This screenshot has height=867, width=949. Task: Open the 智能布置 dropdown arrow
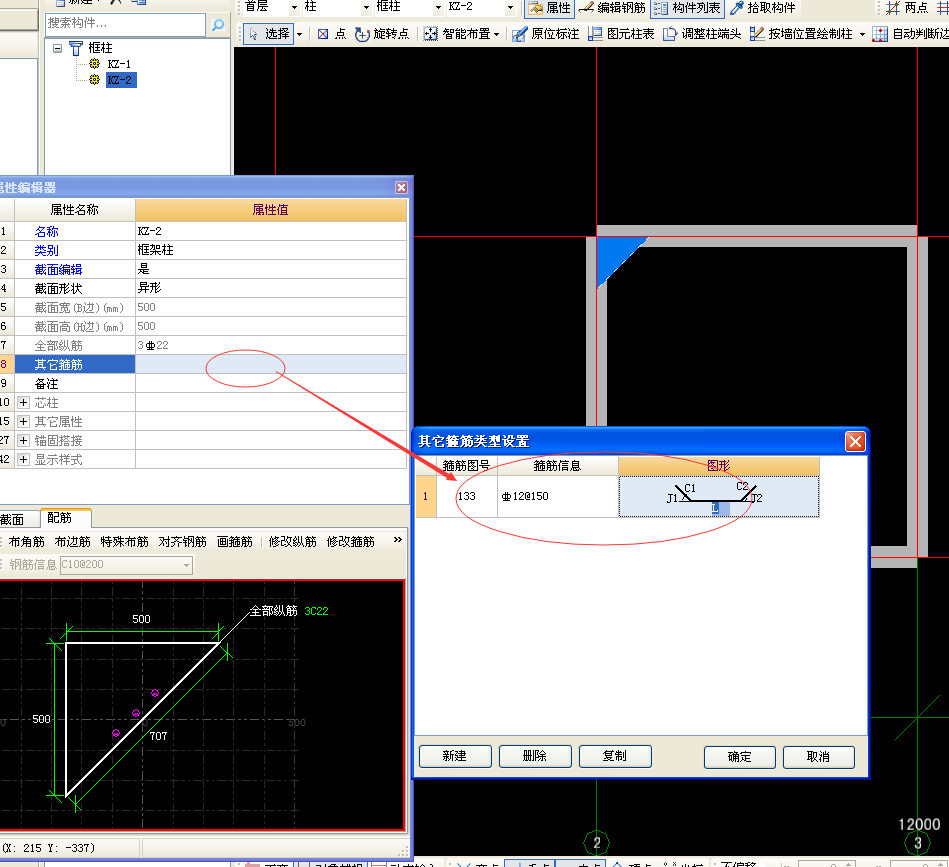click(496, 34)
